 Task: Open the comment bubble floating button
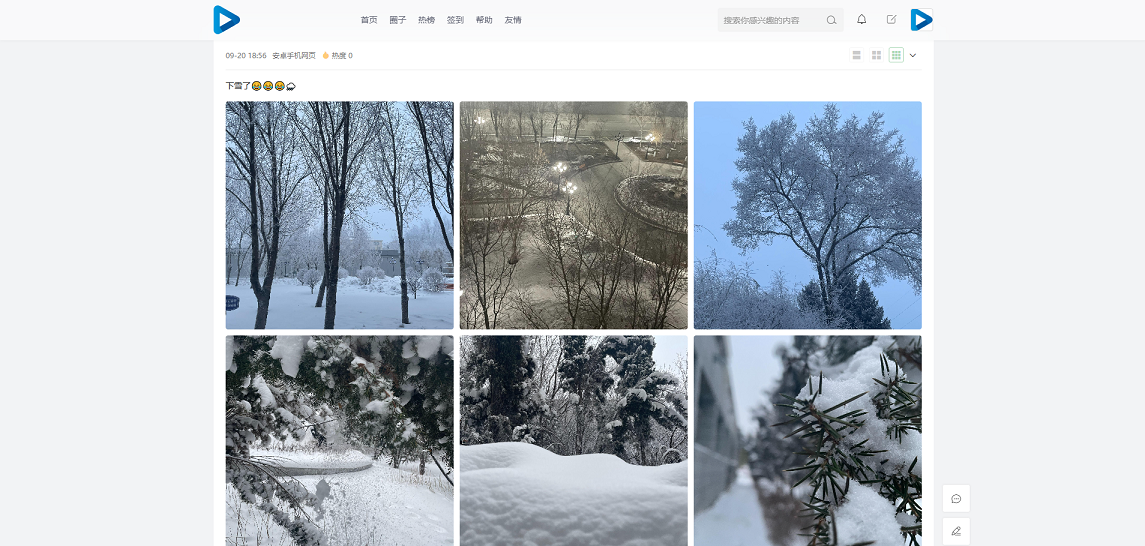click(956, 499)
